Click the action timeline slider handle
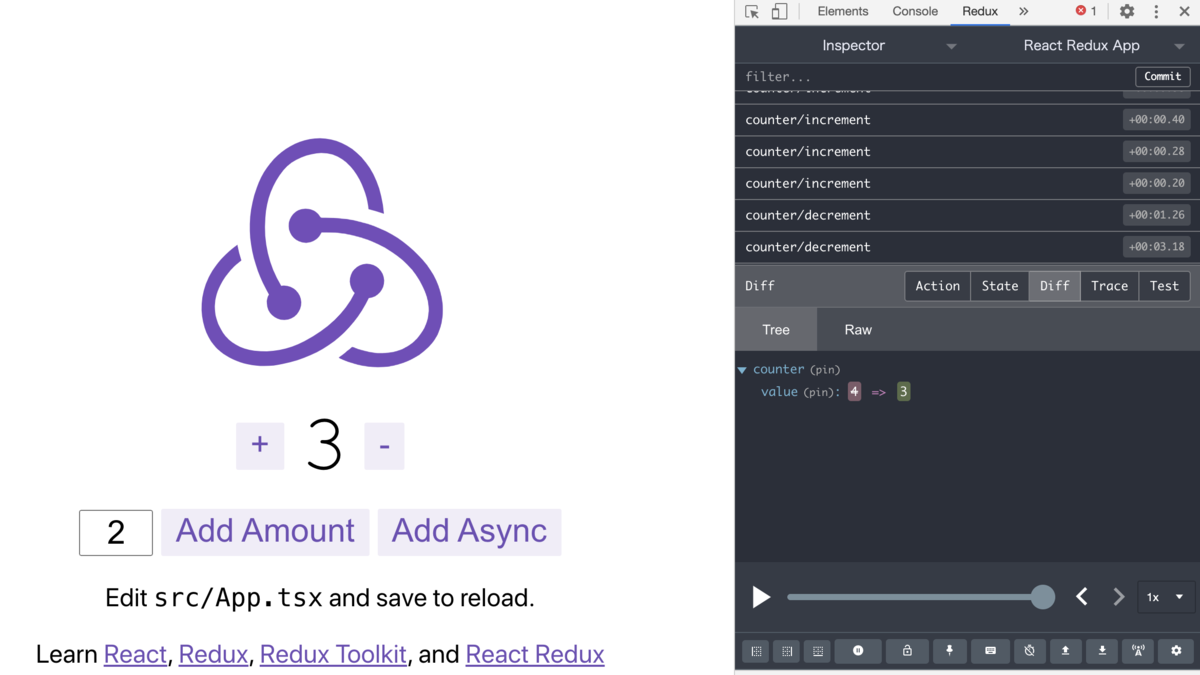Viewport: 1200px width, 675px height. tap(1043, 597)
